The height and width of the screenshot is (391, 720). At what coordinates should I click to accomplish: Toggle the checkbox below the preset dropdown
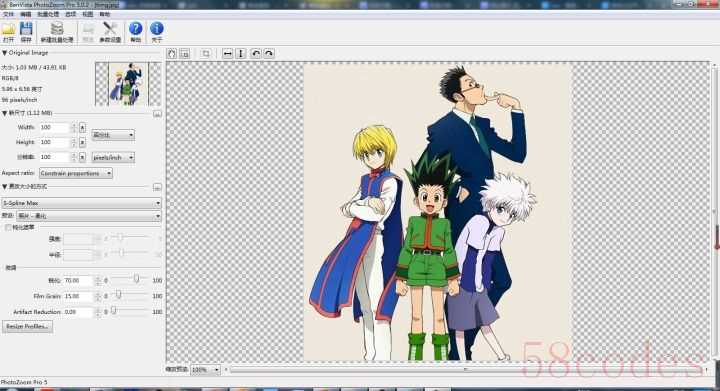(8, 228)
